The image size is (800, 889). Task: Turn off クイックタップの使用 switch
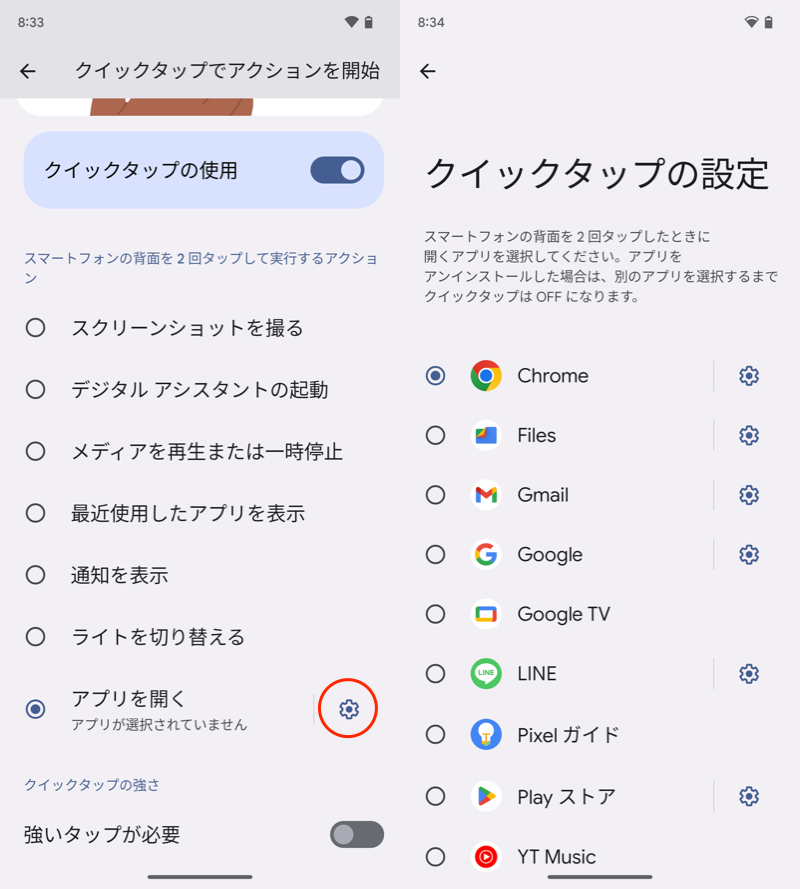pyautogui.click(x=337, y=170)
